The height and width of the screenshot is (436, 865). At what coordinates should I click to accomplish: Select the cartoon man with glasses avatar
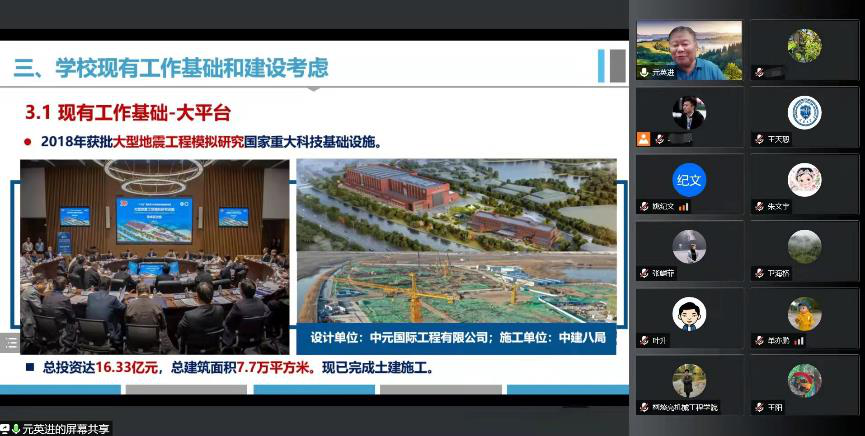[689, 313]
